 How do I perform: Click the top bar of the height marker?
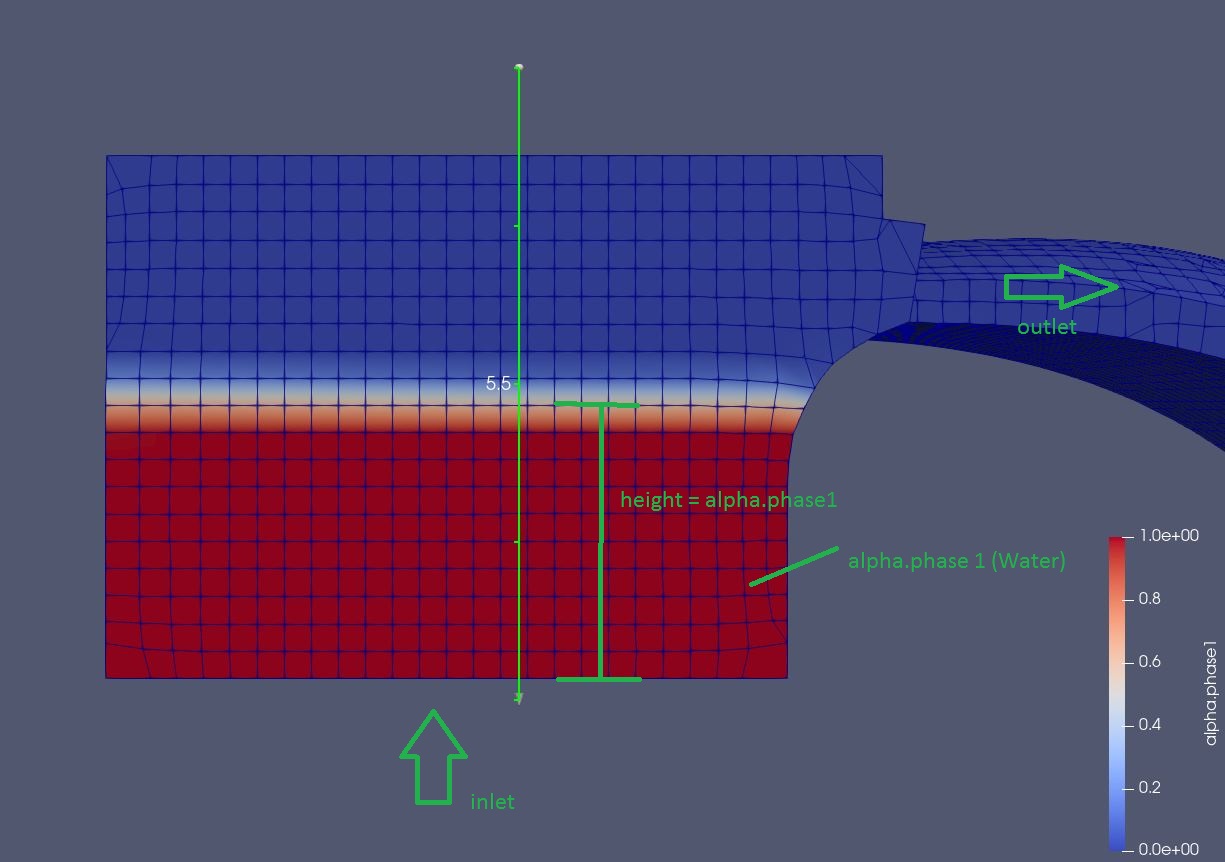[x=597, y=404]
